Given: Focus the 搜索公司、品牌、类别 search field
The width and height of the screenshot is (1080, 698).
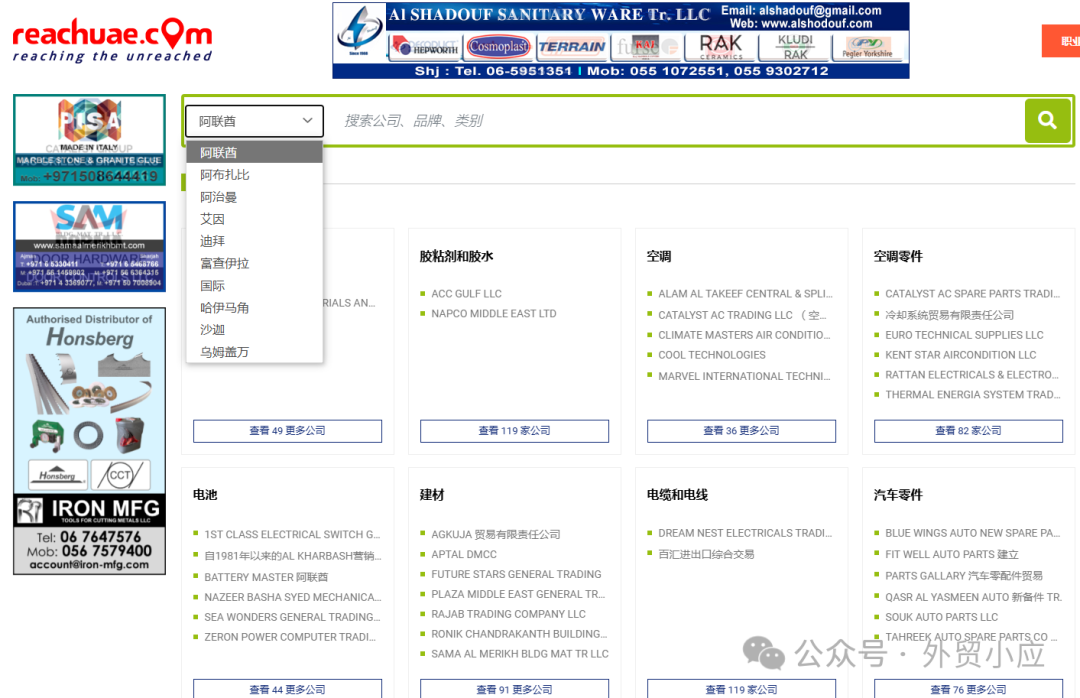Looking at the screenshot, I should coord(675,121).
